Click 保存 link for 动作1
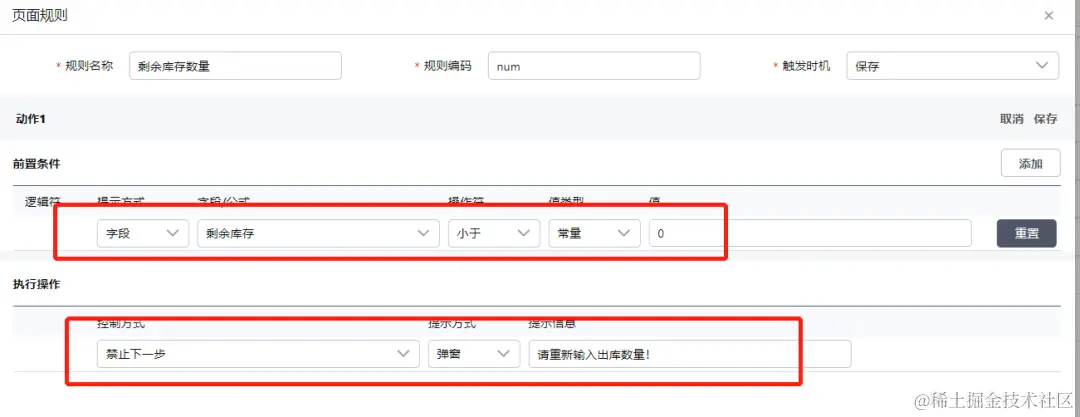 (x=1046, y=119)
